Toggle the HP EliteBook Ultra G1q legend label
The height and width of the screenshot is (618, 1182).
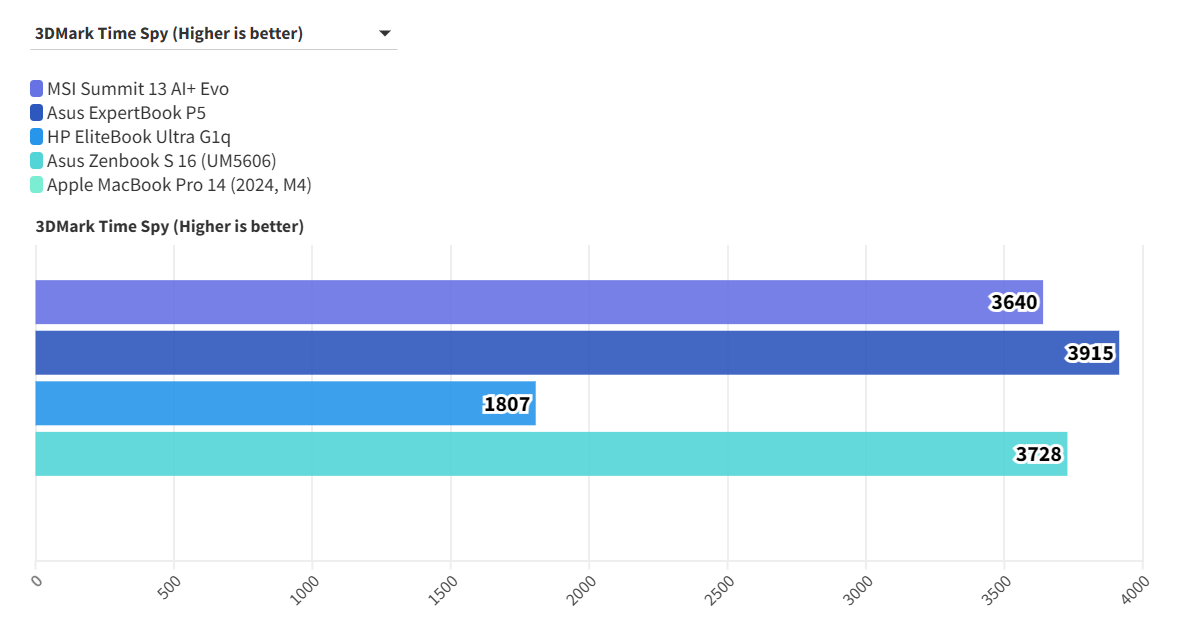click(x=145, y=137)
